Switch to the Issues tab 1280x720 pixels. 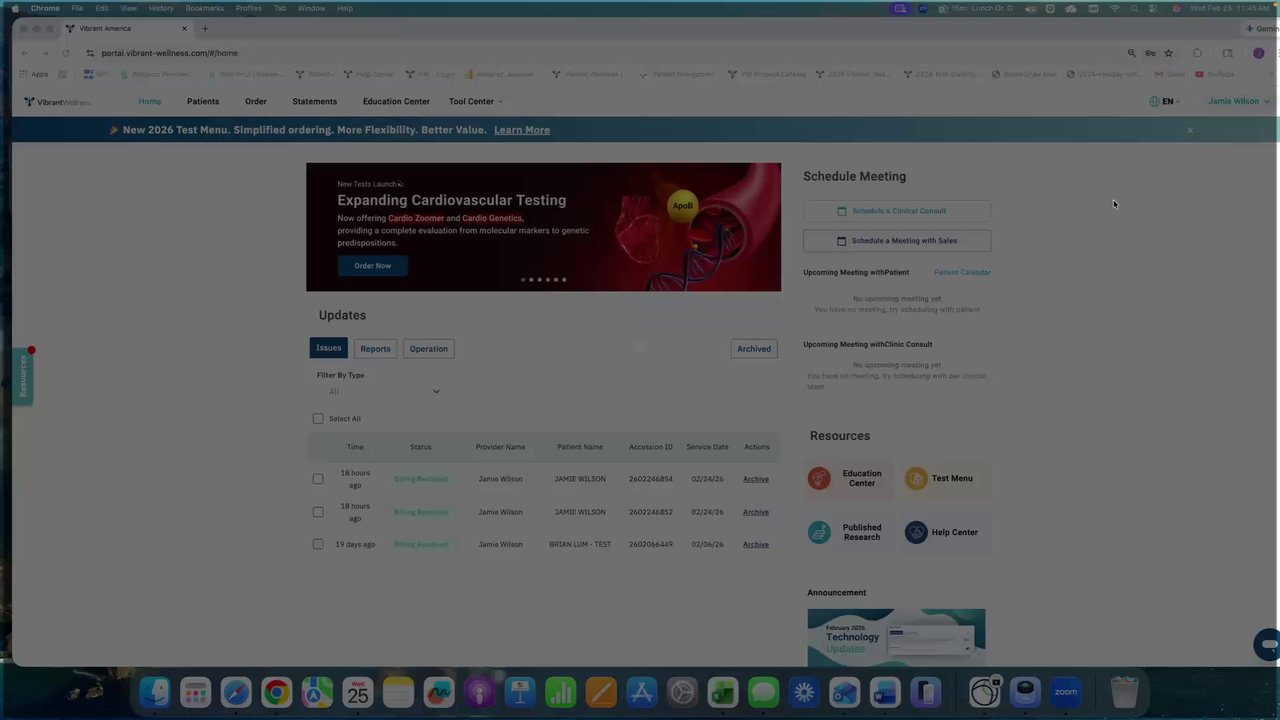329,348
